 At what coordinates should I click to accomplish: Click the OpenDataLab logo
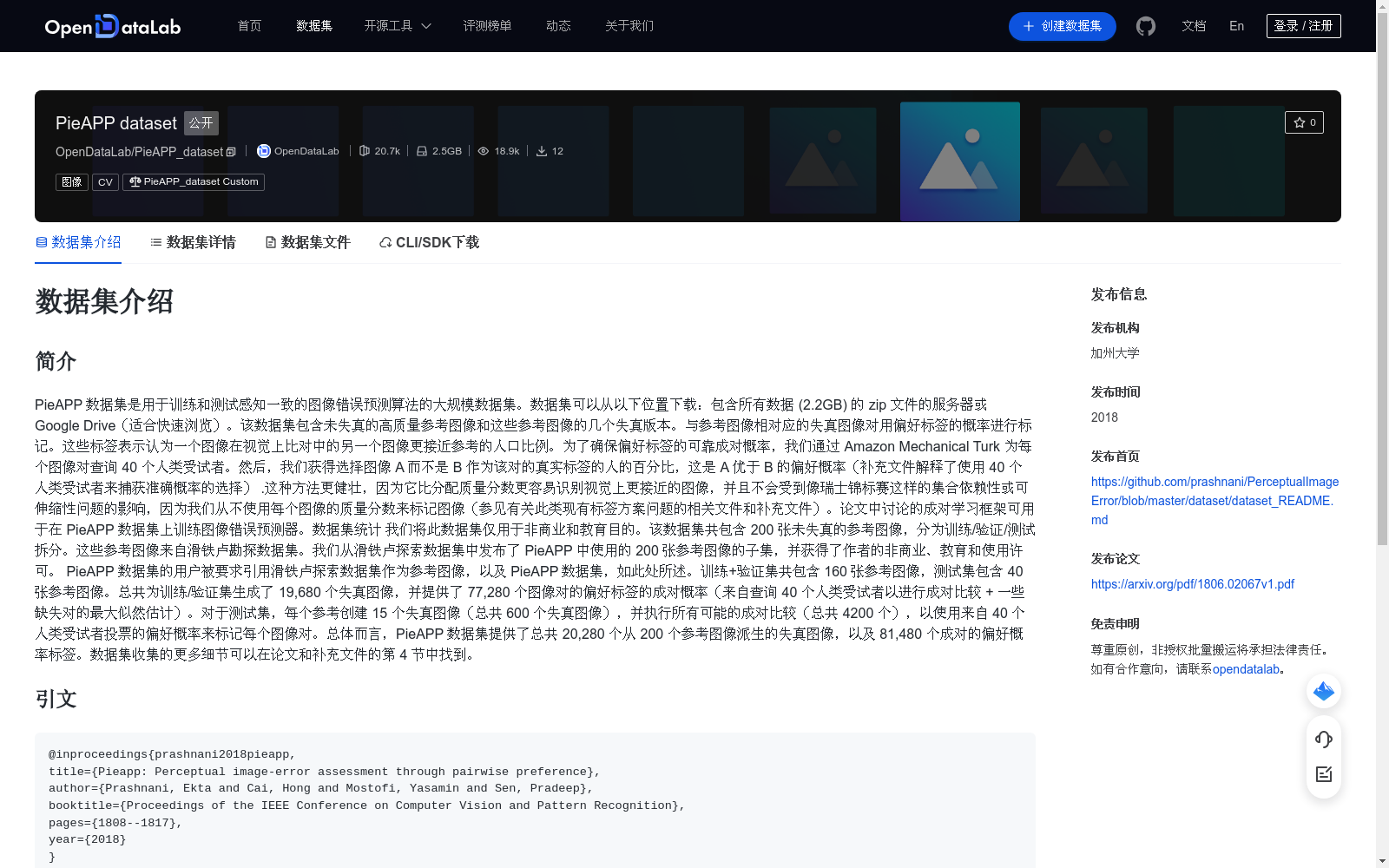coord(113,26)
